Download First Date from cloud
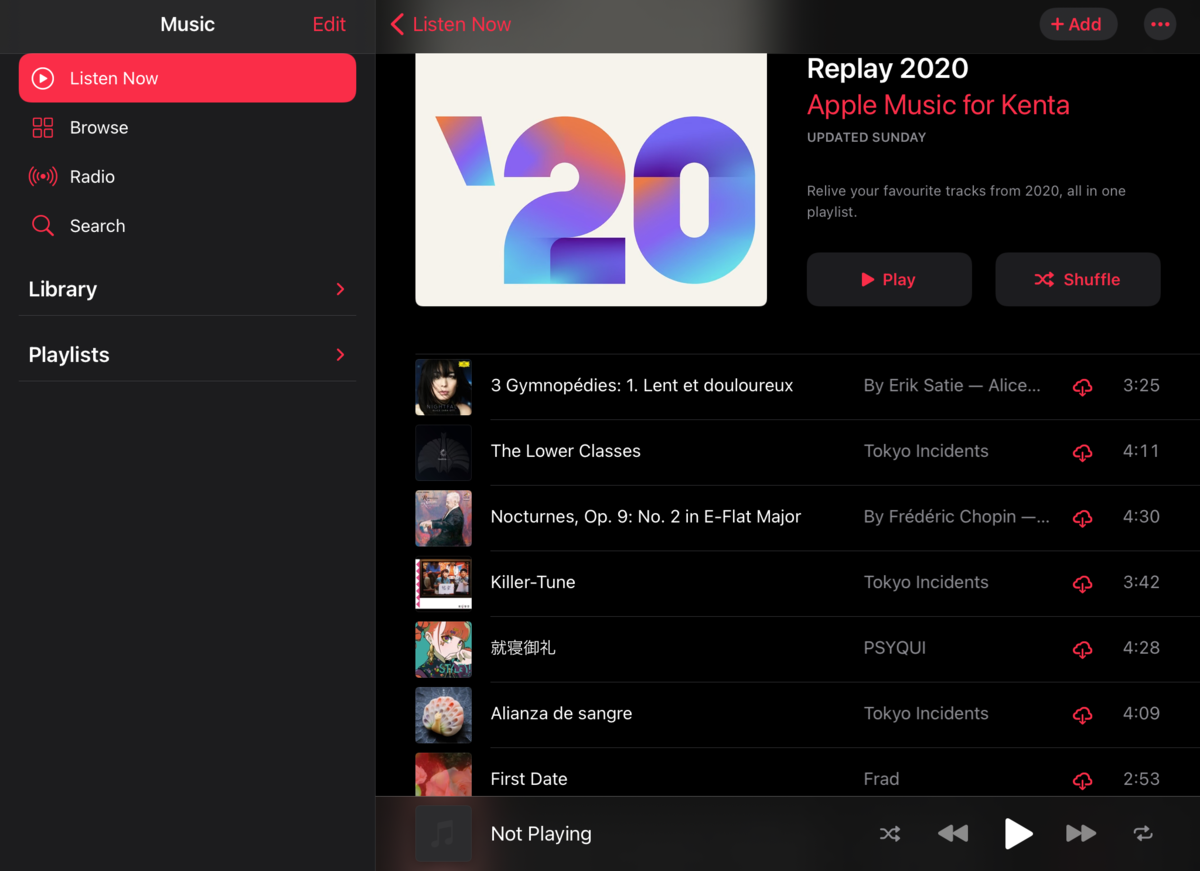This screenshot has width=1200, height=871. point(1082,780)
